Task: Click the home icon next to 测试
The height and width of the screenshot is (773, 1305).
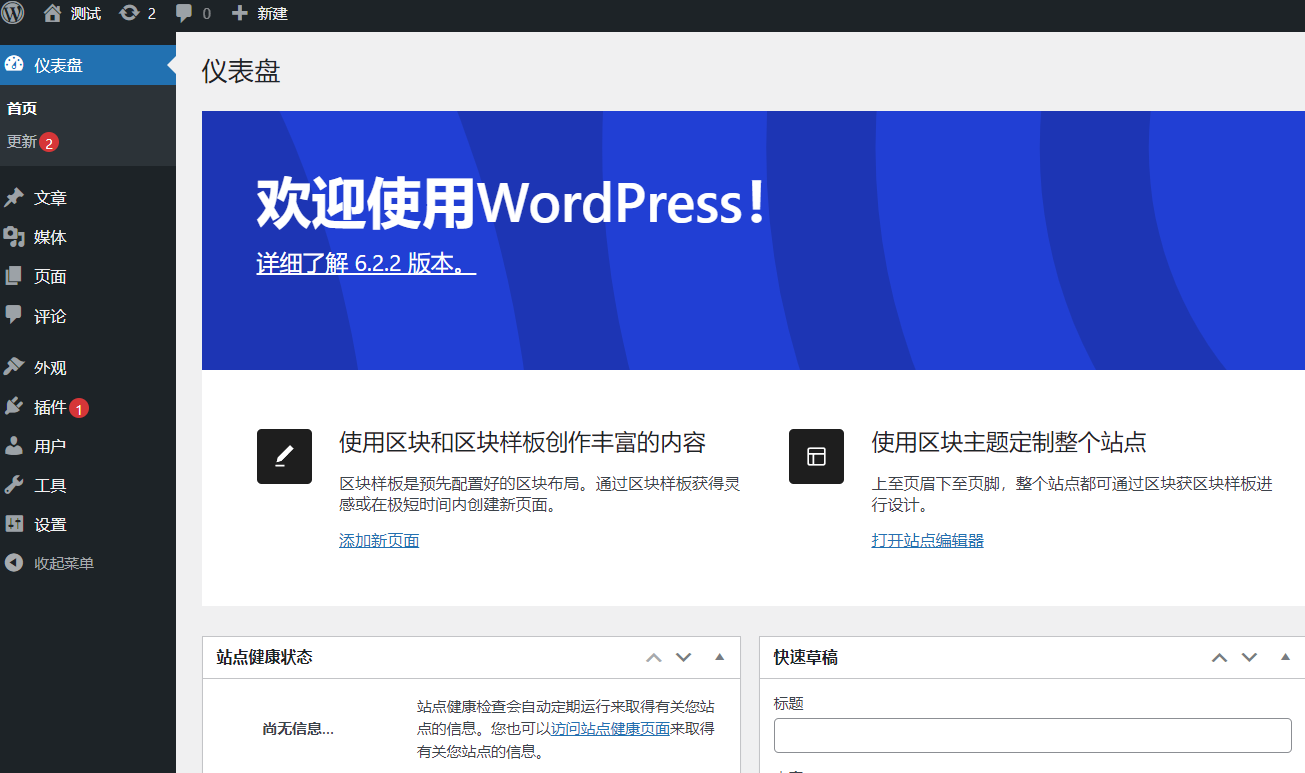Action: click(52, 14)
